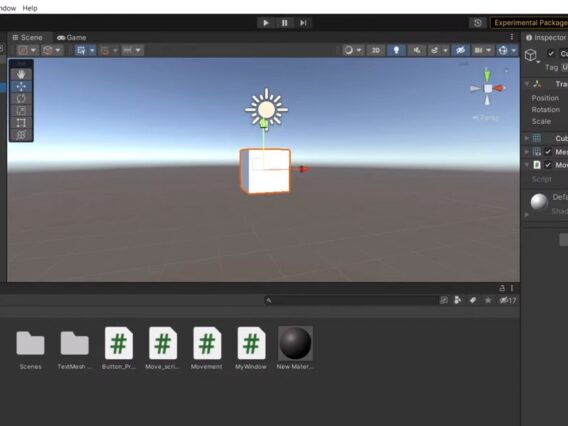Click the Project panel lock icon

click(502, 288)
